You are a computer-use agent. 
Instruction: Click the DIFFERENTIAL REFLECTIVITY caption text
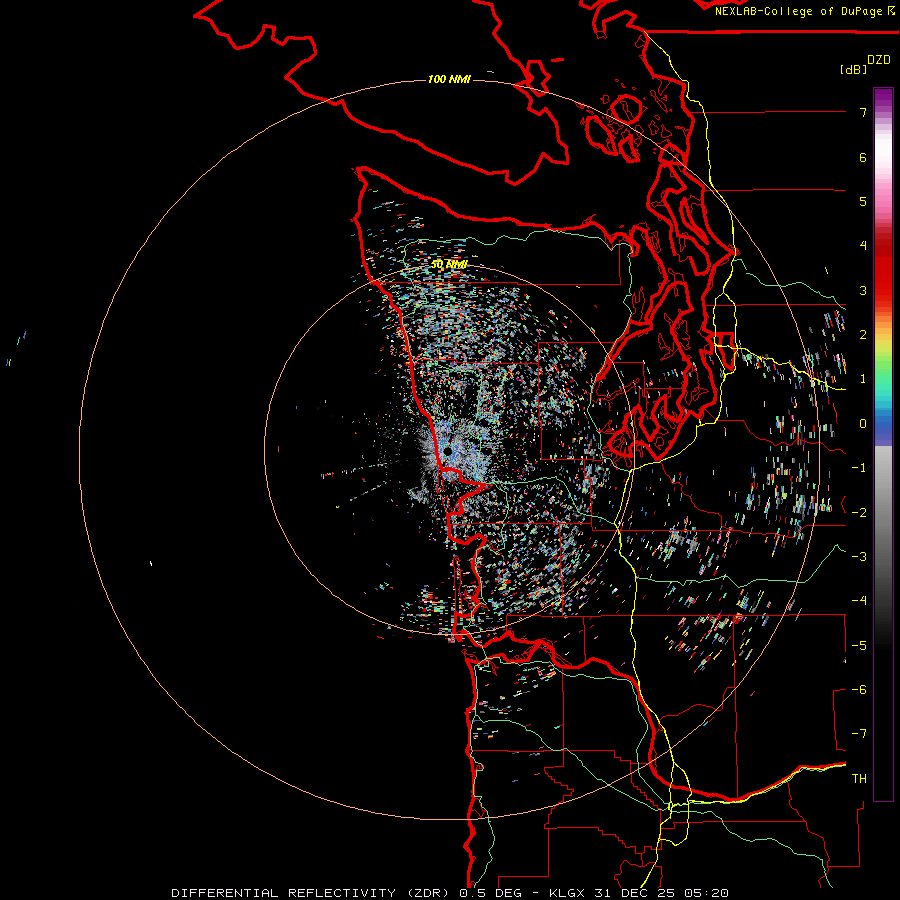[x=284, y=893]
